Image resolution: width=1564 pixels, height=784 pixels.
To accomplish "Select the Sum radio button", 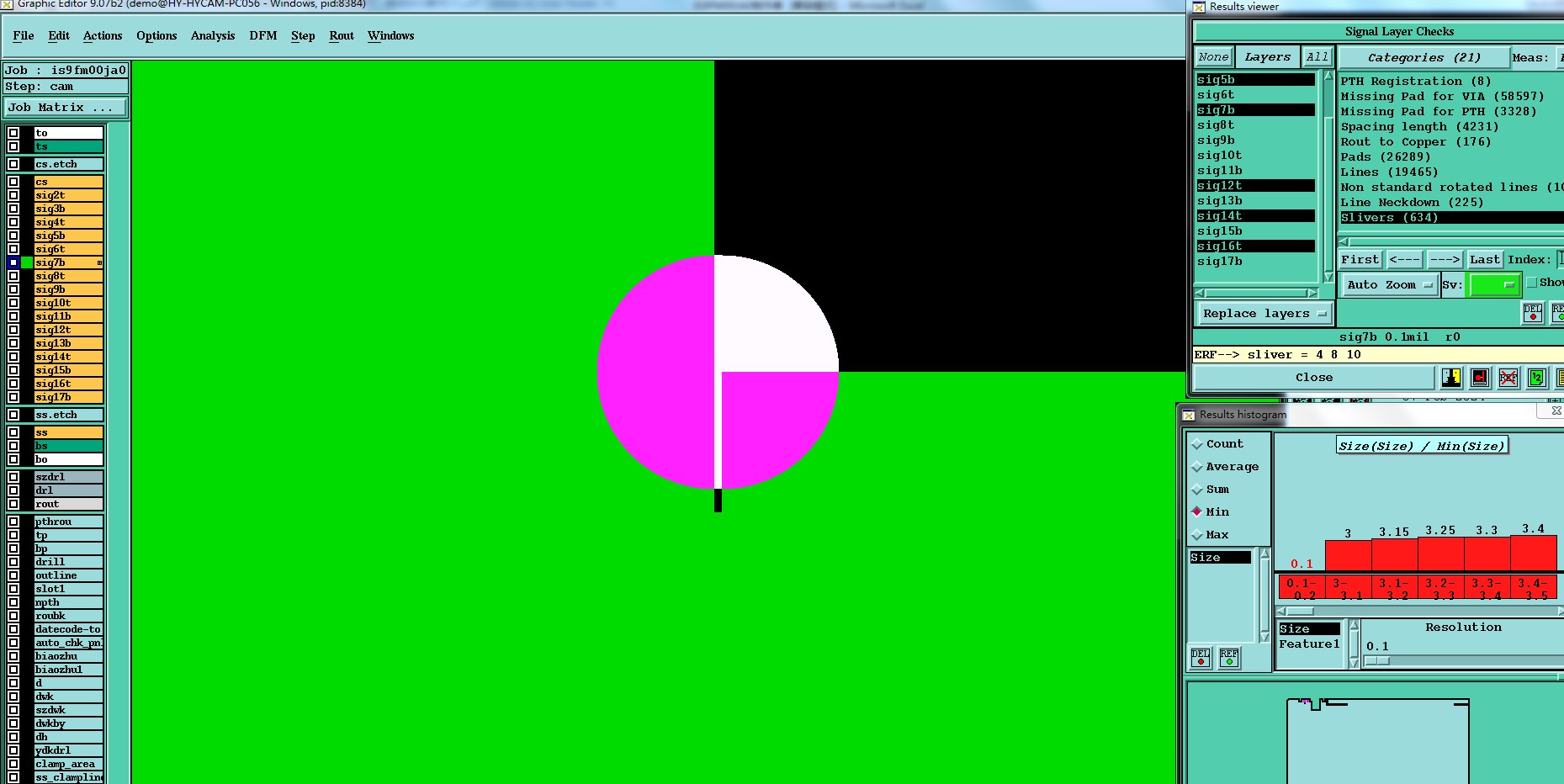I will 1197,490.
